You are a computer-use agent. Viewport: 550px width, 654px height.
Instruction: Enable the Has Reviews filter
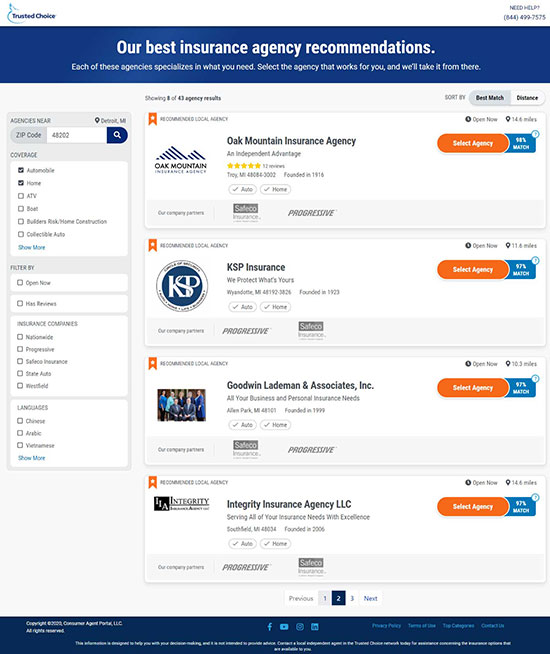click(20, 303)
